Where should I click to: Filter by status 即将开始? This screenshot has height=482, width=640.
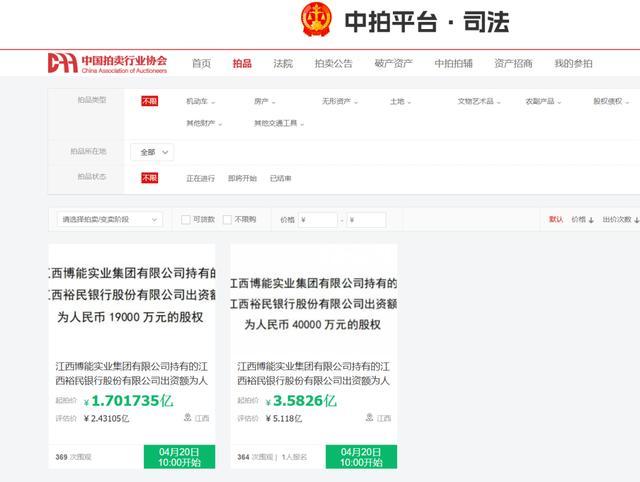(242, 178)
